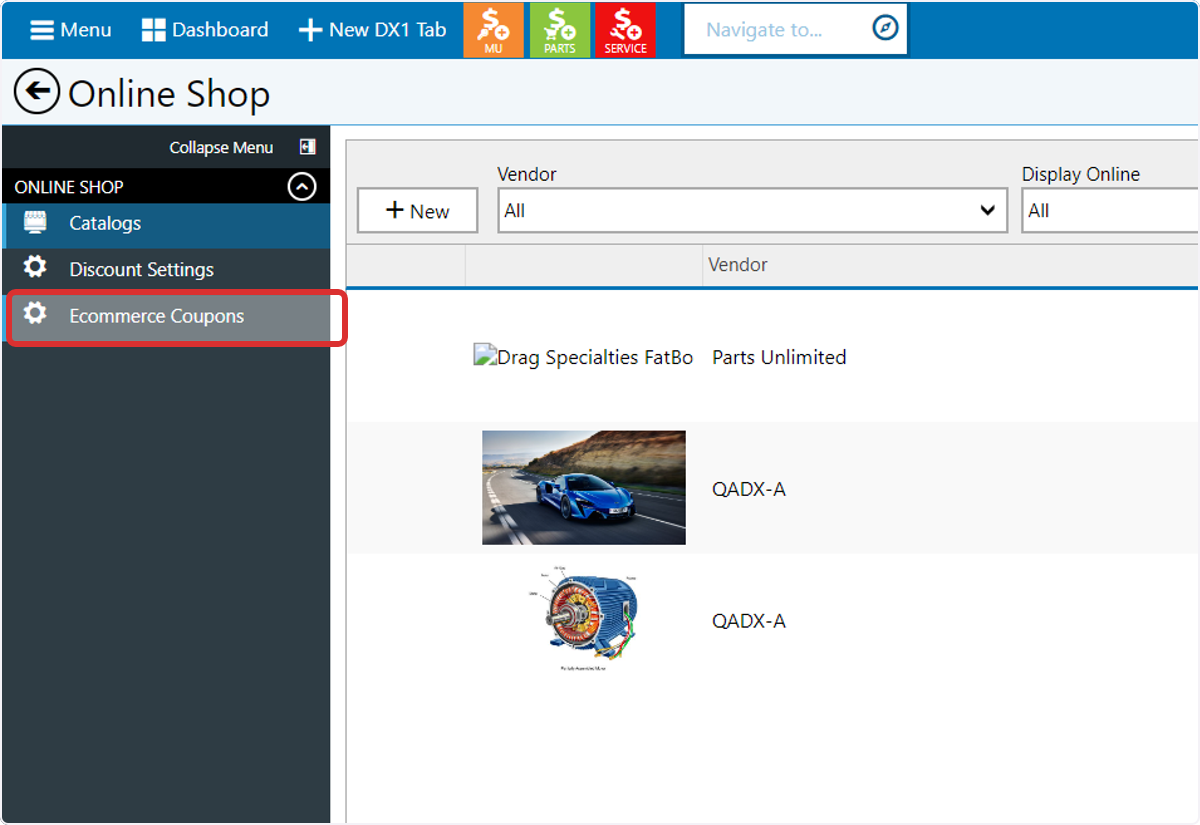The width and height of the screenshot is (1200, 825).
Task: Click the blue sports car thumbnail
Action: pyautogui.click(x=584, y=488)
